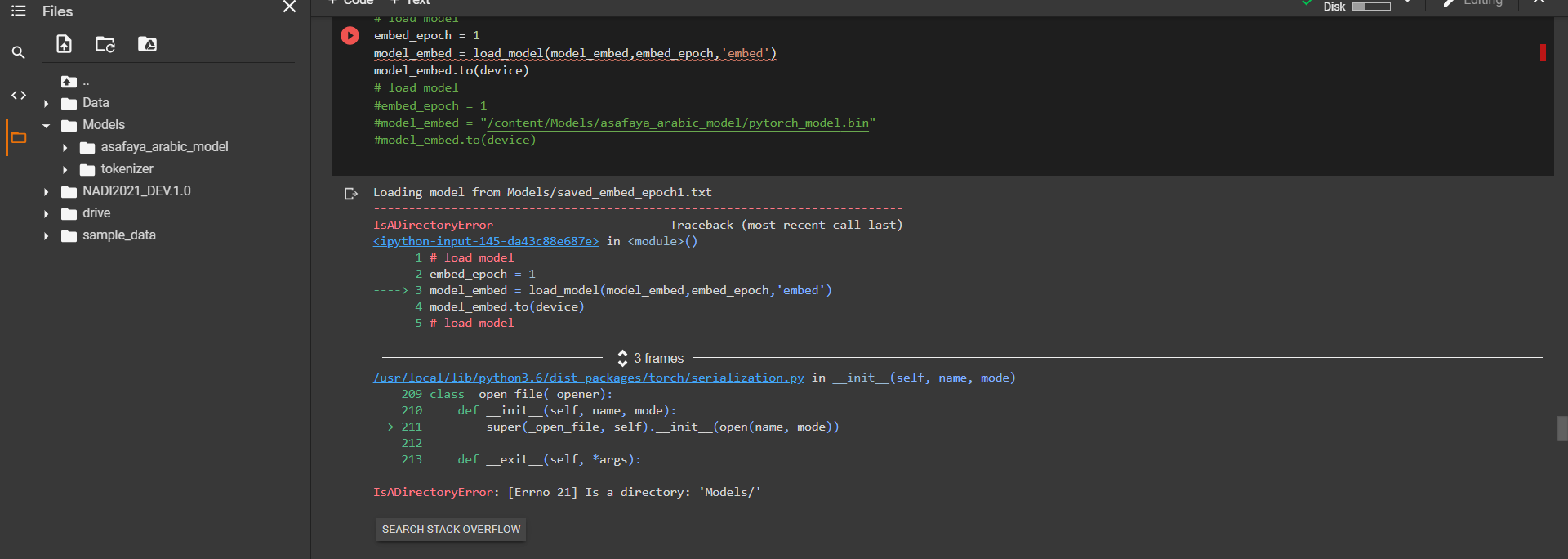Screen dimensions: 1568x559
Task: Clear the cell output using output icon
Action: coord(350,194)
